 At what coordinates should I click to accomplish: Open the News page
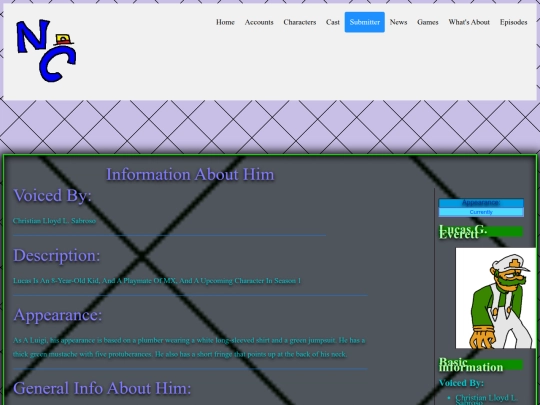398,22
